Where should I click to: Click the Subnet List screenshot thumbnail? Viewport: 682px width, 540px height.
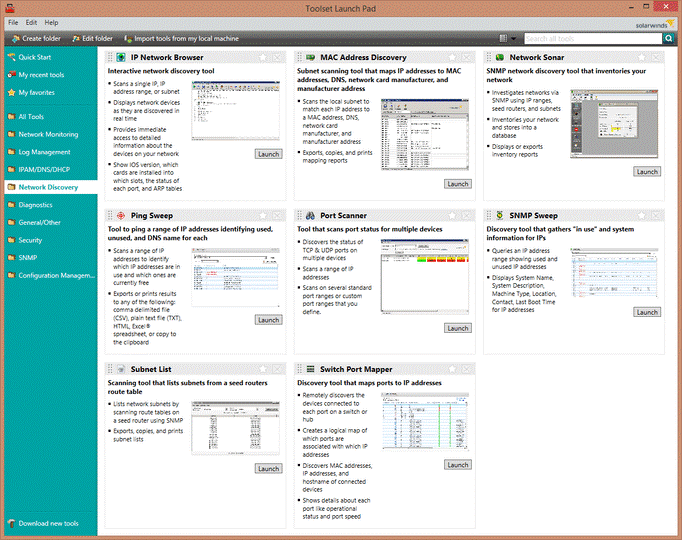pos(235,428)
